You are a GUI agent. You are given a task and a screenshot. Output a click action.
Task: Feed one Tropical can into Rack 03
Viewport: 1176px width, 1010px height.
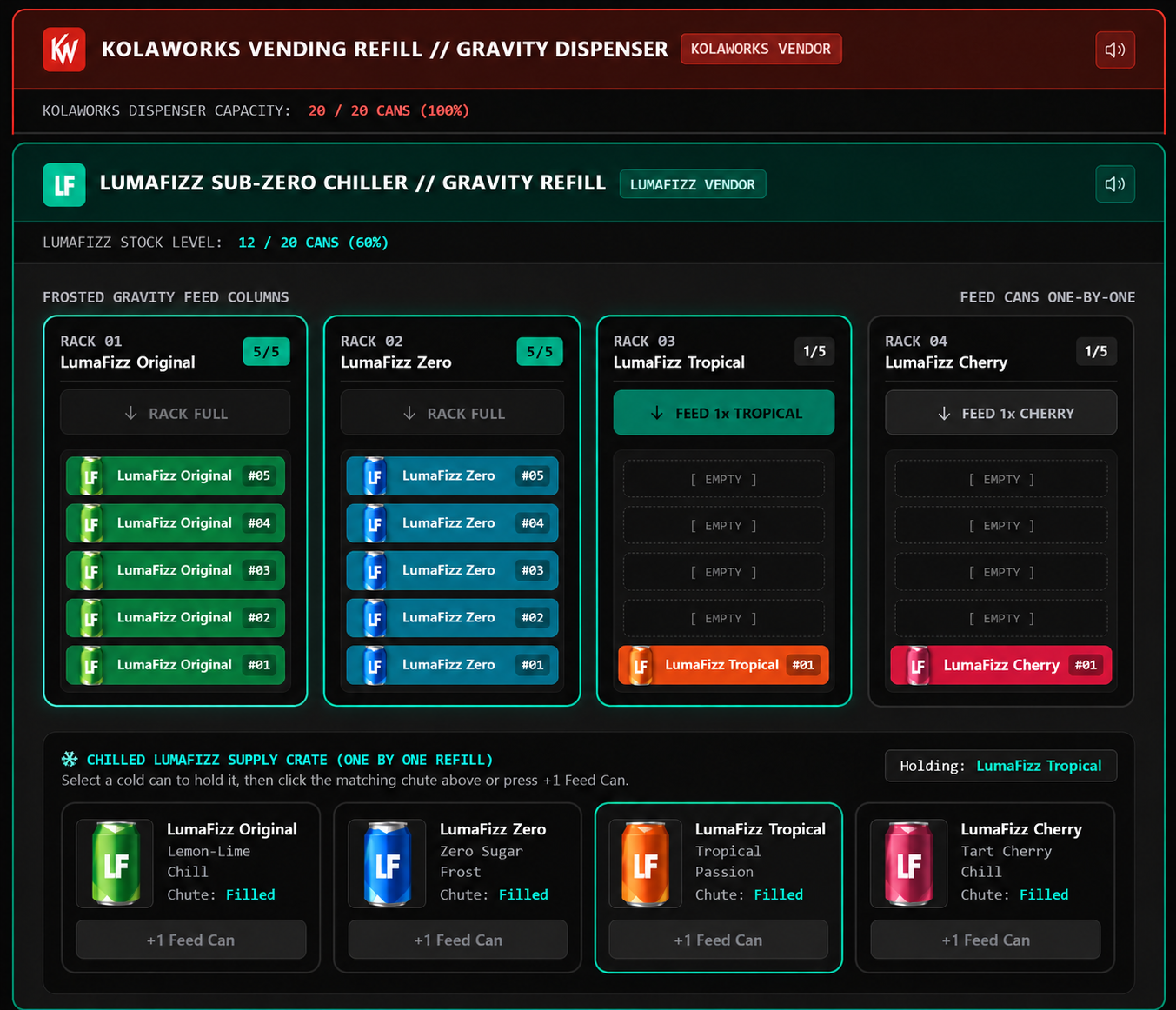[x=724, y=413]
